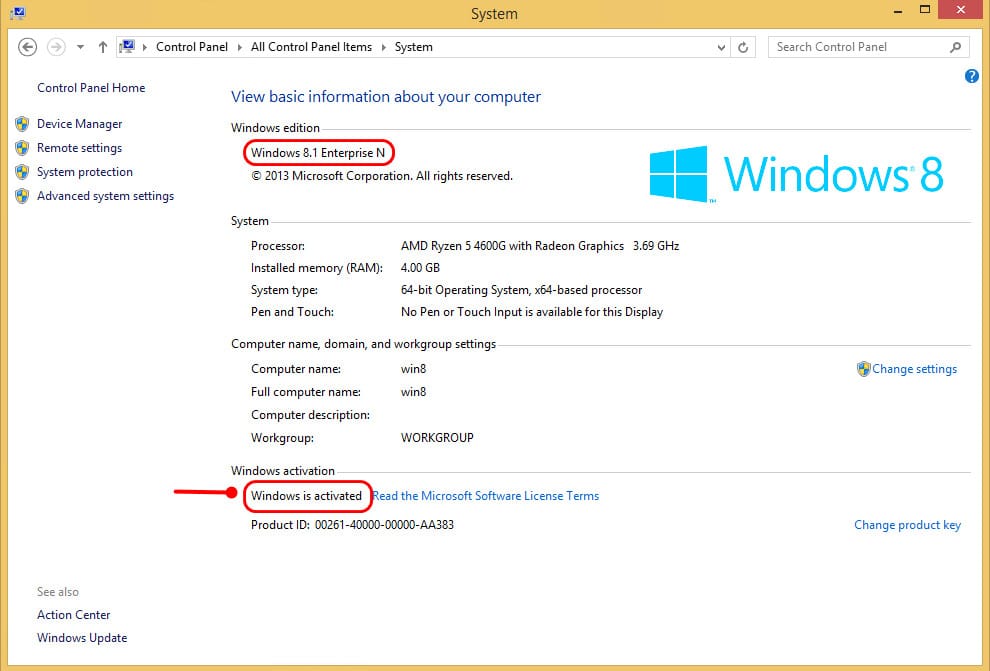This screenshot has width=990, height=671.
Task: Open the address bar history dropdown
Action: coord(721,47)
